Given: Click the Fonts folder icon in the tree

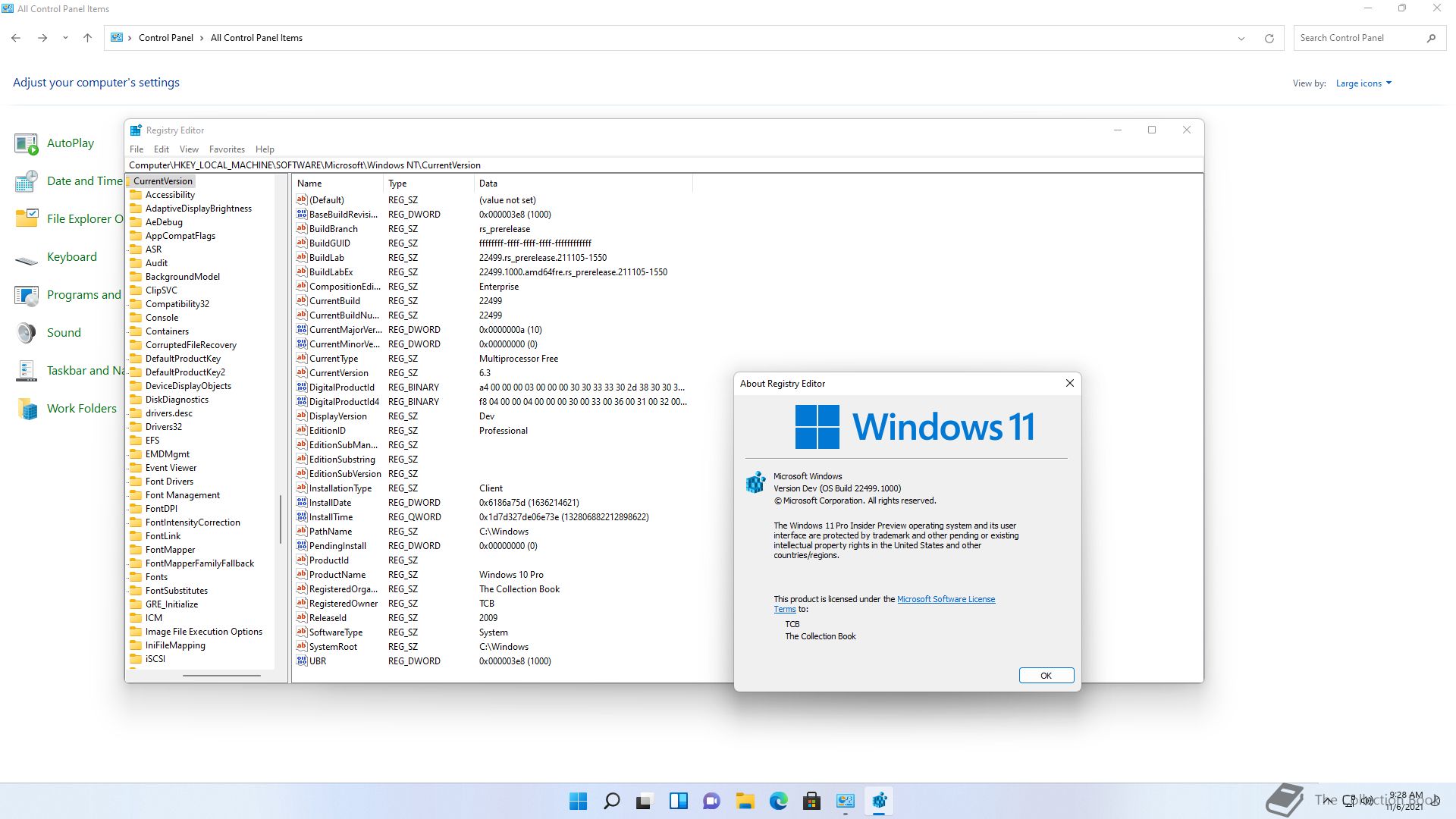Looking at the screenshot, I should point(136,577).
